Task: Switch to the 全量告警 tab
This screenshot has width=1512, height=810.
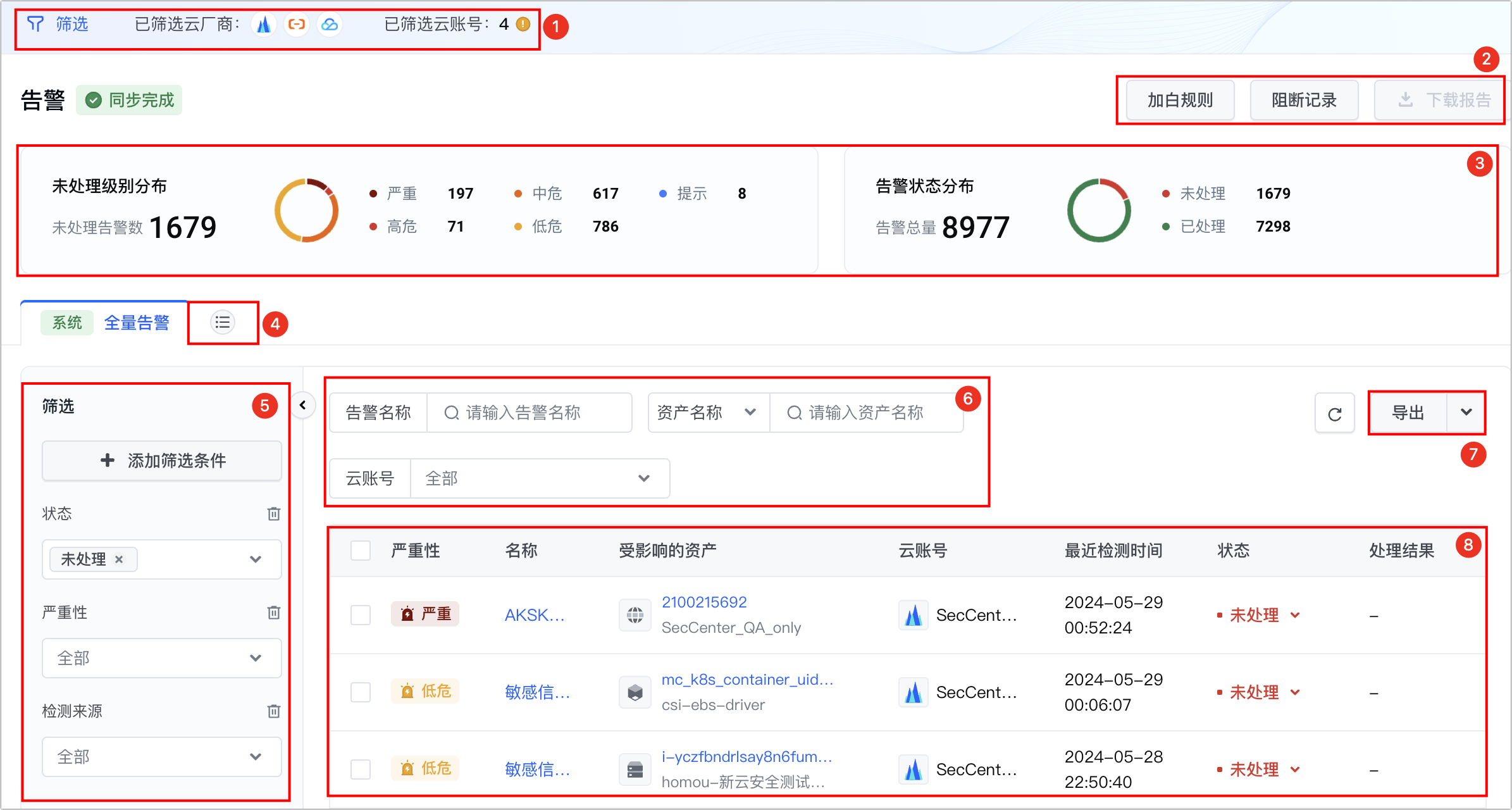Action: pos(137,323)
